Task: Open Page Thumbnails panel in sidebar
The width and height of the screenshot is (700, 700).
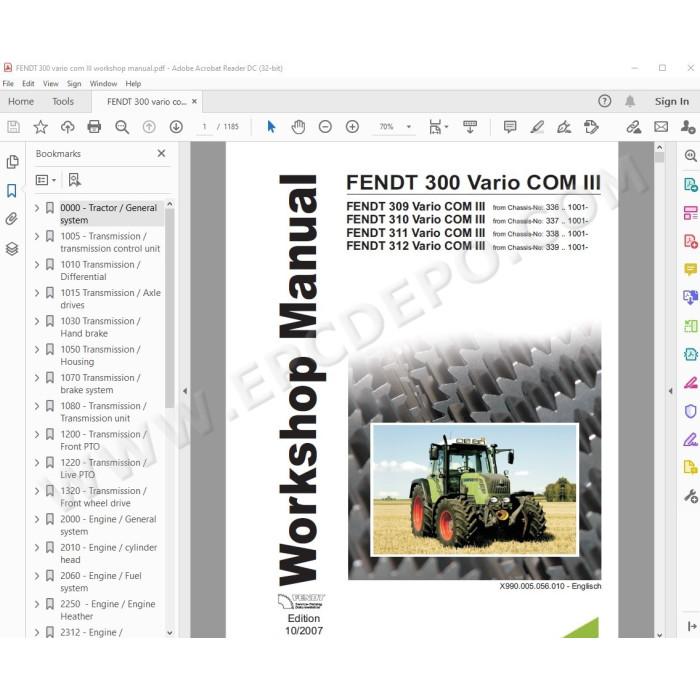Action: coord(12,162)
